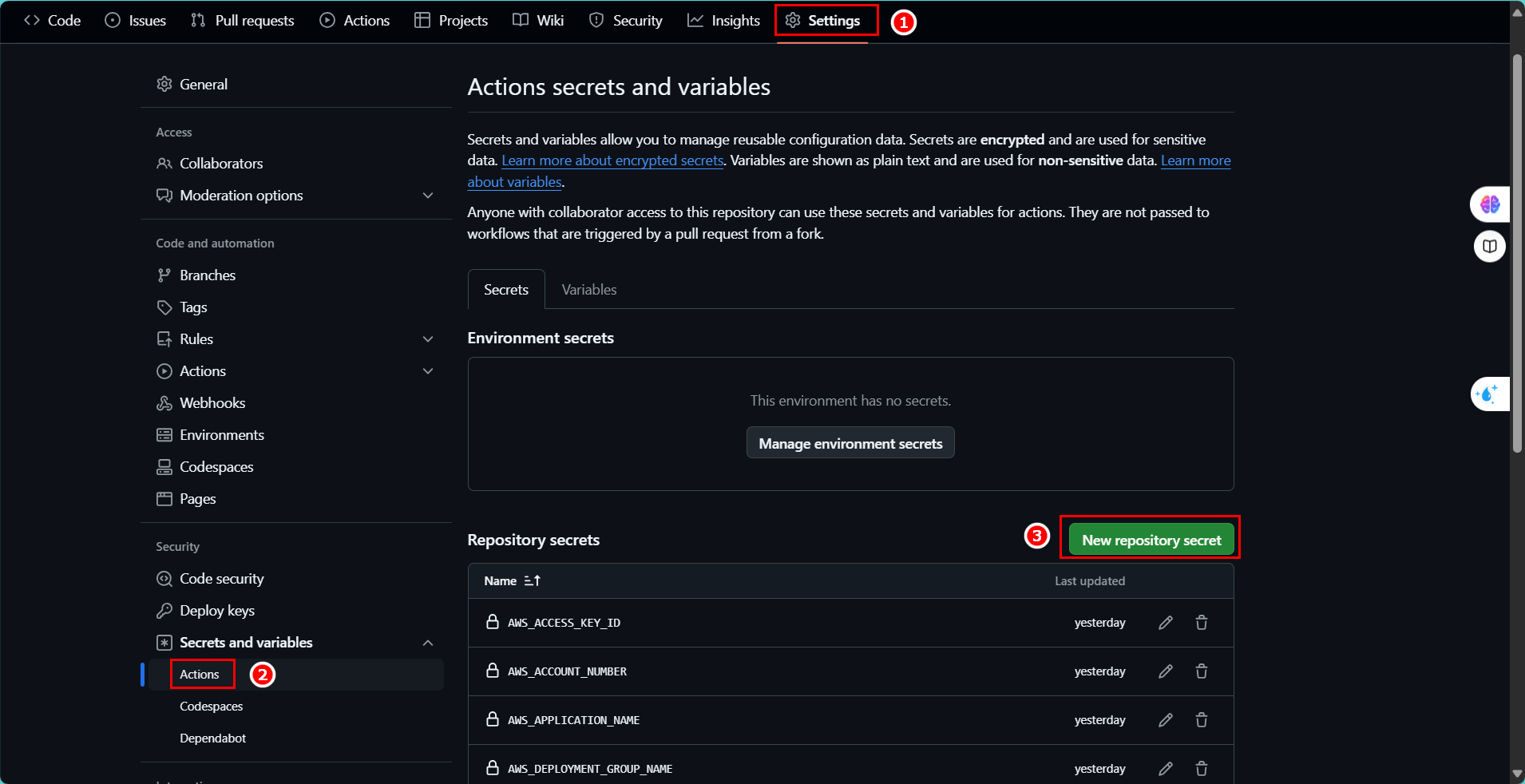Open Learn more about encrypted secrets link
The height and width of the screenshot is (784, 1525).
(612, 160)
